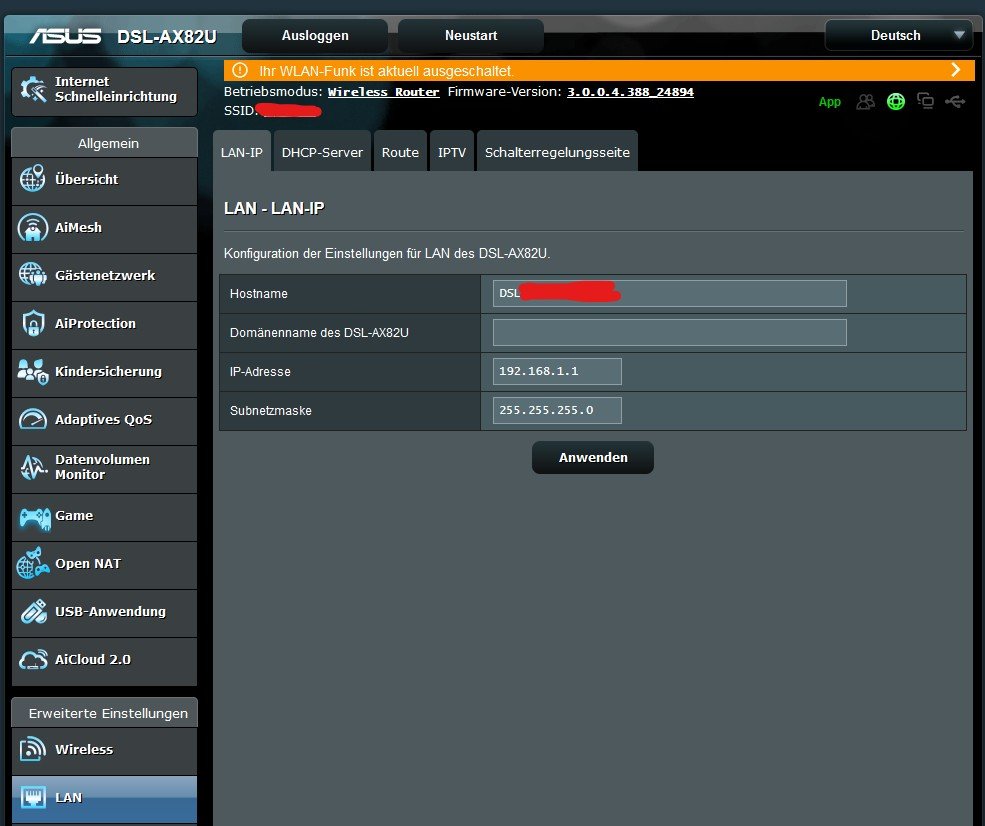The height and width of the screenshot is (826, 985).
Task: Click the AiMesh sidebar icon
Action: [x=33, y=227]
